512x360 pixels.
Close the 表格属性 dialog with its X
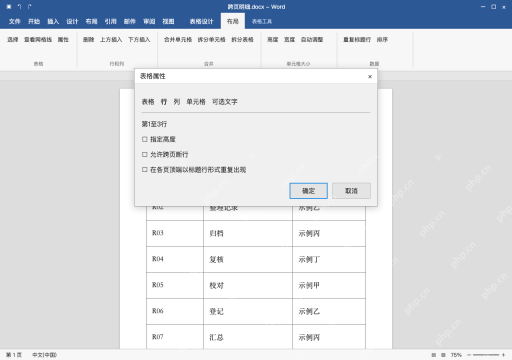tap(370, 77)
